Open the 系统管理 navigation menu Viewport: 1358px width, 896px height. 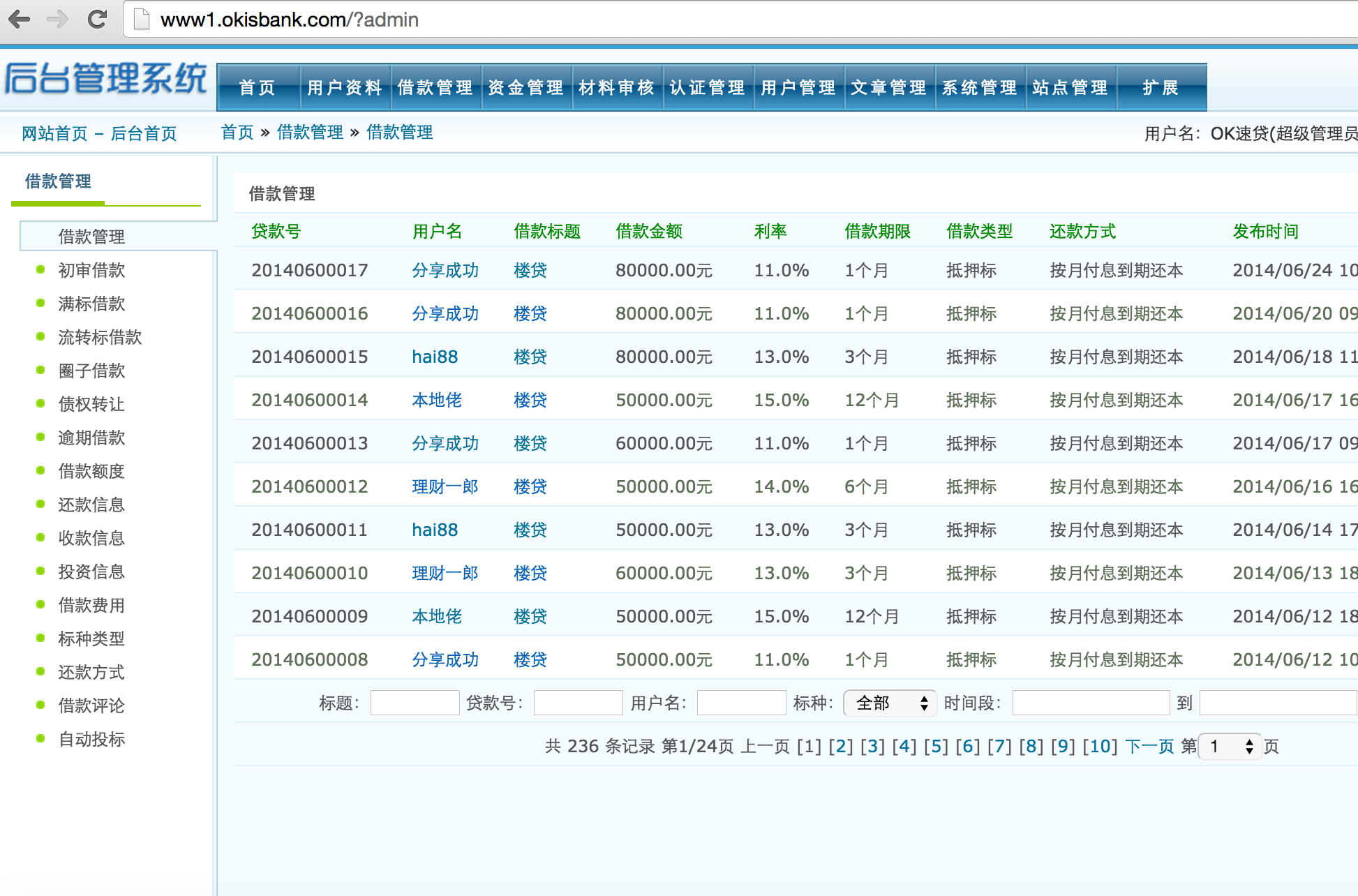pyautogui.click(x=980, y=87)
